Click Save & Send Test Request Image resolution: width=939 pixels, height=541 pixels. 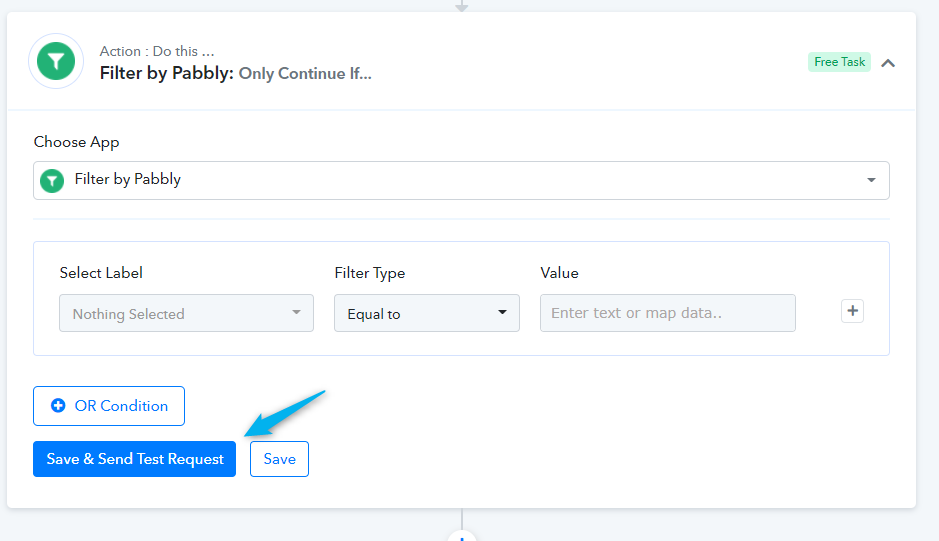[135, 459]
